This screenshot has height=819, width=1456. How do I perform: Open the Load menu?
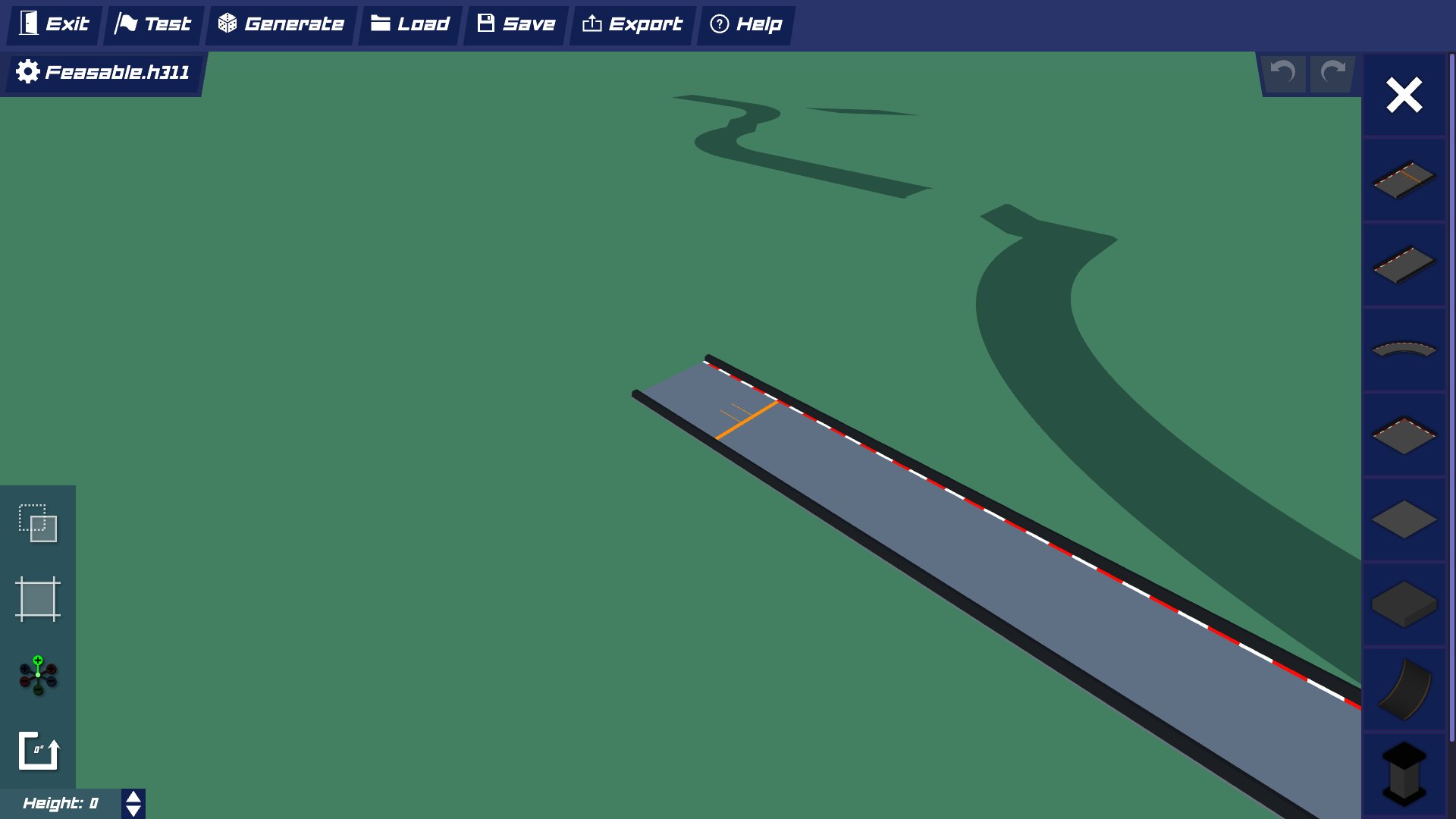point(410,24)
